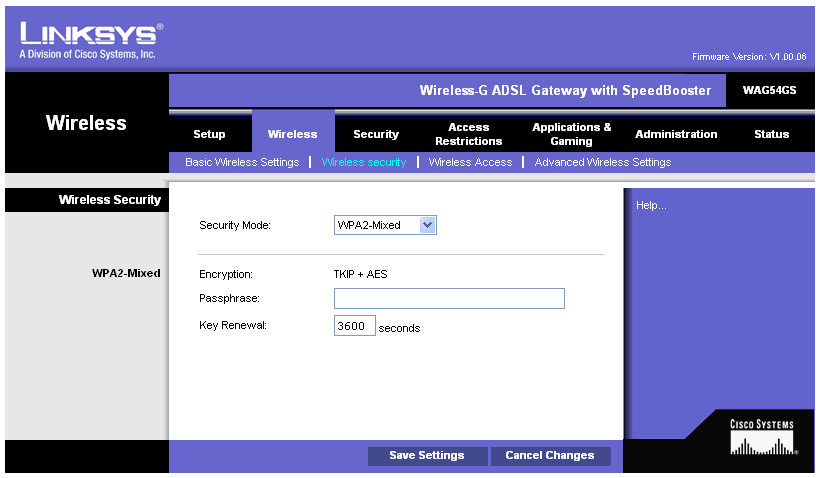Focus the Key Renewal seconds field
The height and width of the screenshot is (478, 820).
(x=355, y=325)
